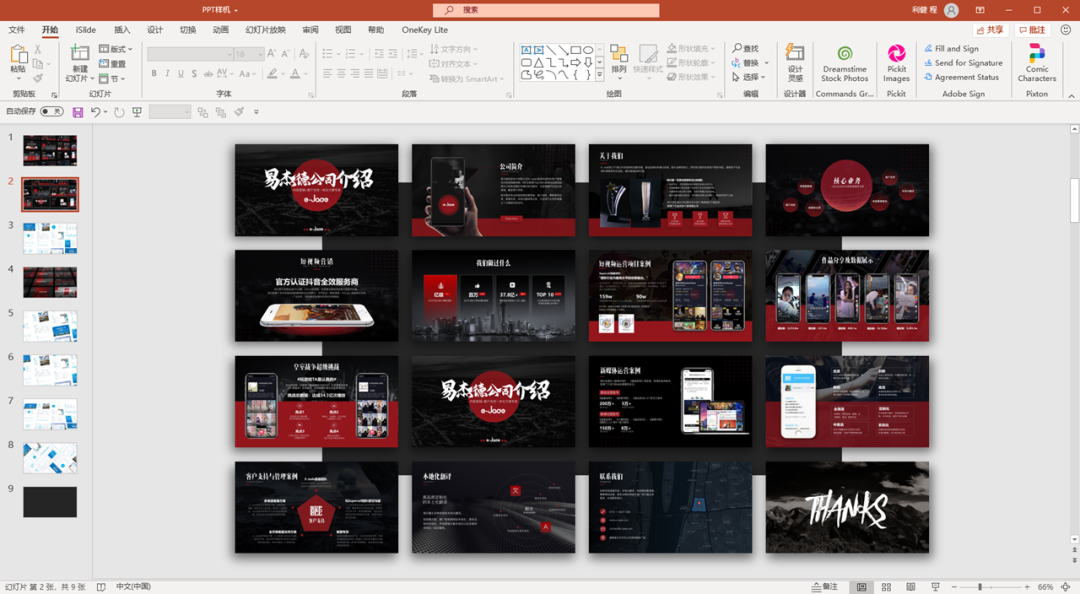Center-align paragraph text
1080x594 pixels.
[341, 73]
